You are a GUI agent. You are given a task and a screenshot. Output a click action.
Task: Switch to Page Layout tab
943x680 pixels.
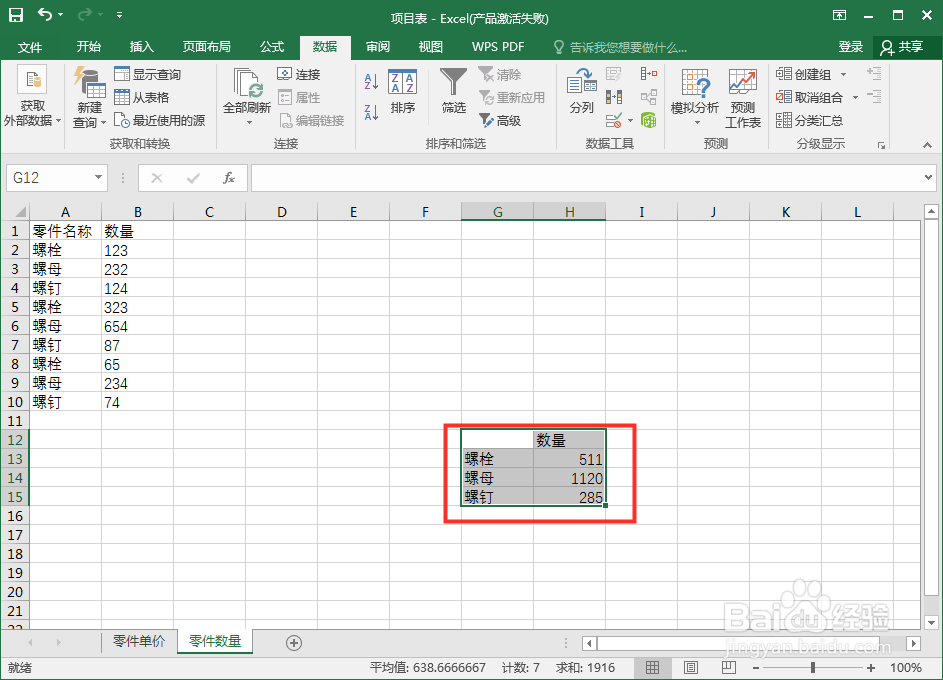207,47
